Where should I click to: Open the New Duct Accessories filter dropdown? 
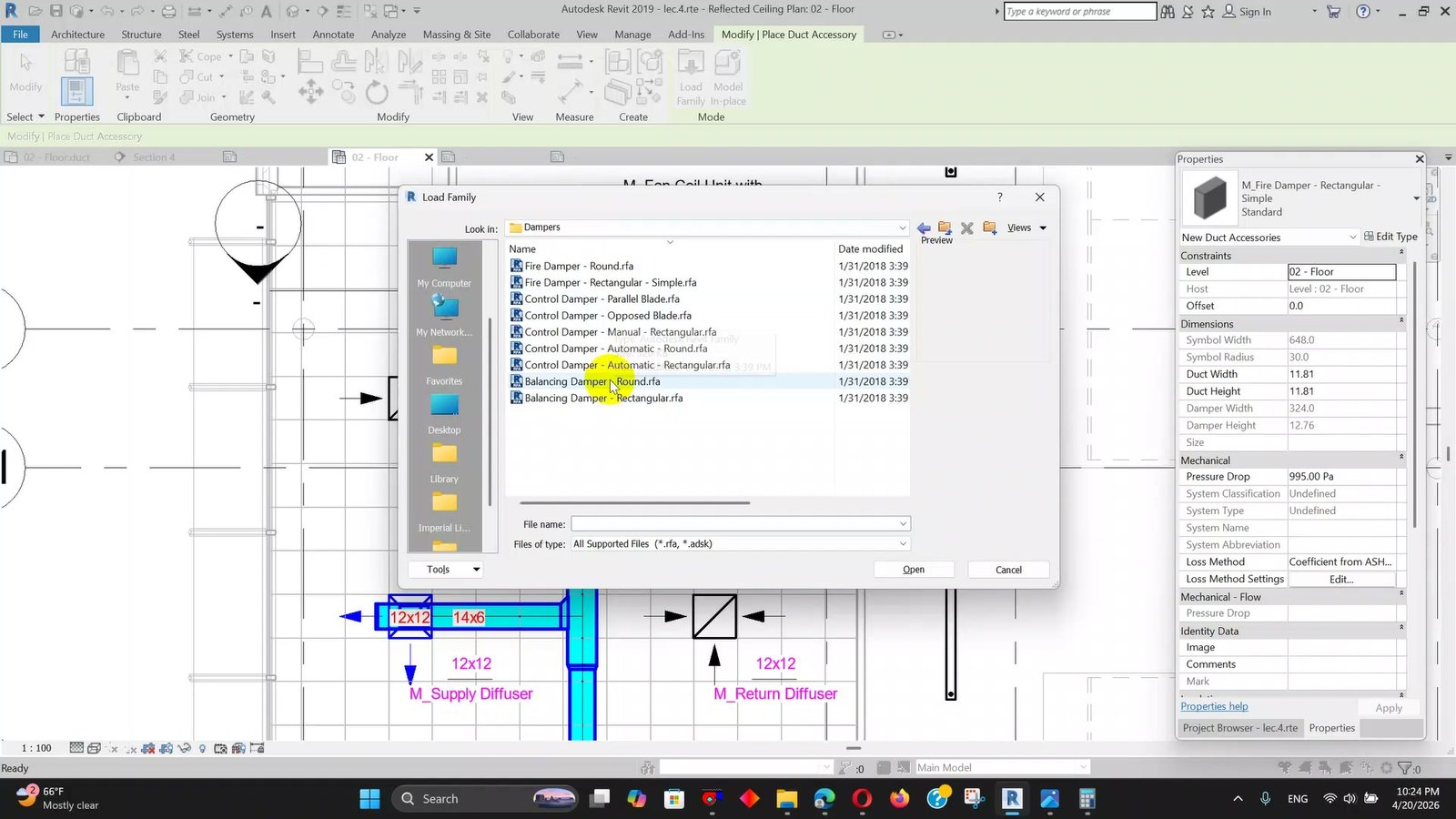coord(1353,238)
